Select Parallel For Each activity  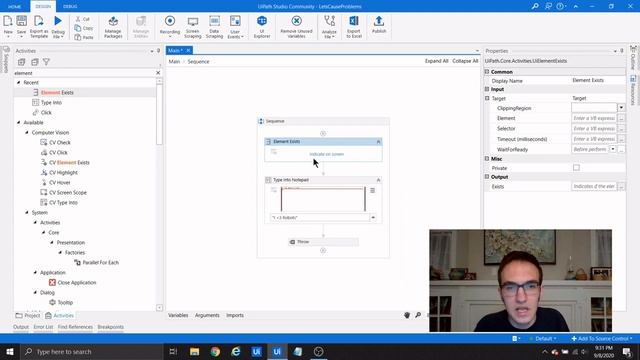[x=100, y=262]
